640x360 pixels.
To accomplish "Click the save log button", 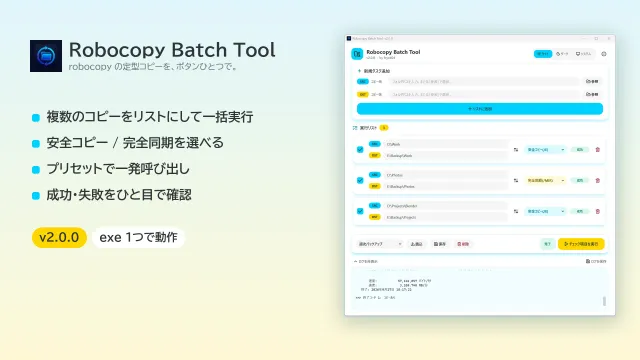I will (x=596, y=261).
